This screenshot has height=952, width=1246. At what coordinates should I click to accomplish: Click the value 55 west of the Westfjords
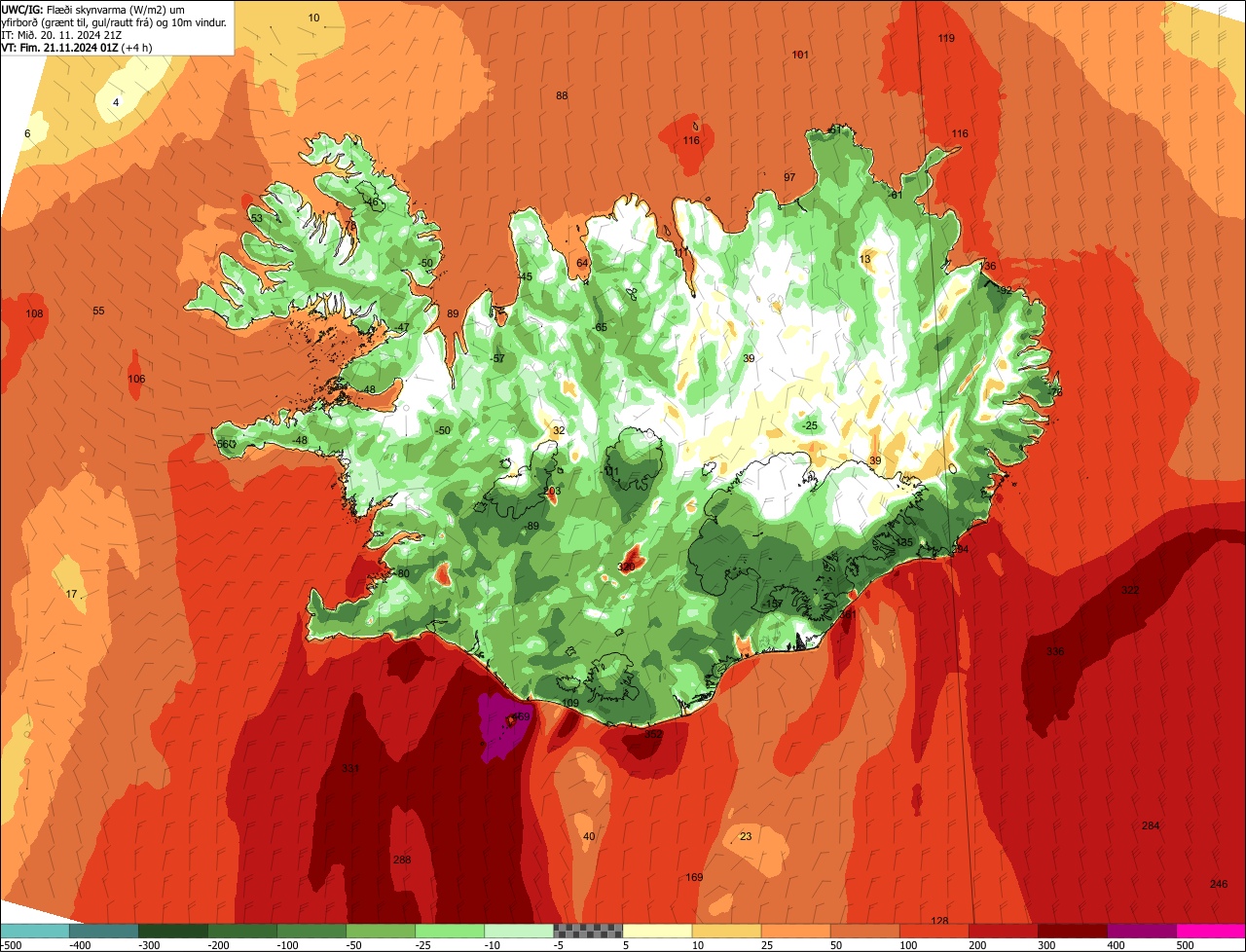[98, 311]
